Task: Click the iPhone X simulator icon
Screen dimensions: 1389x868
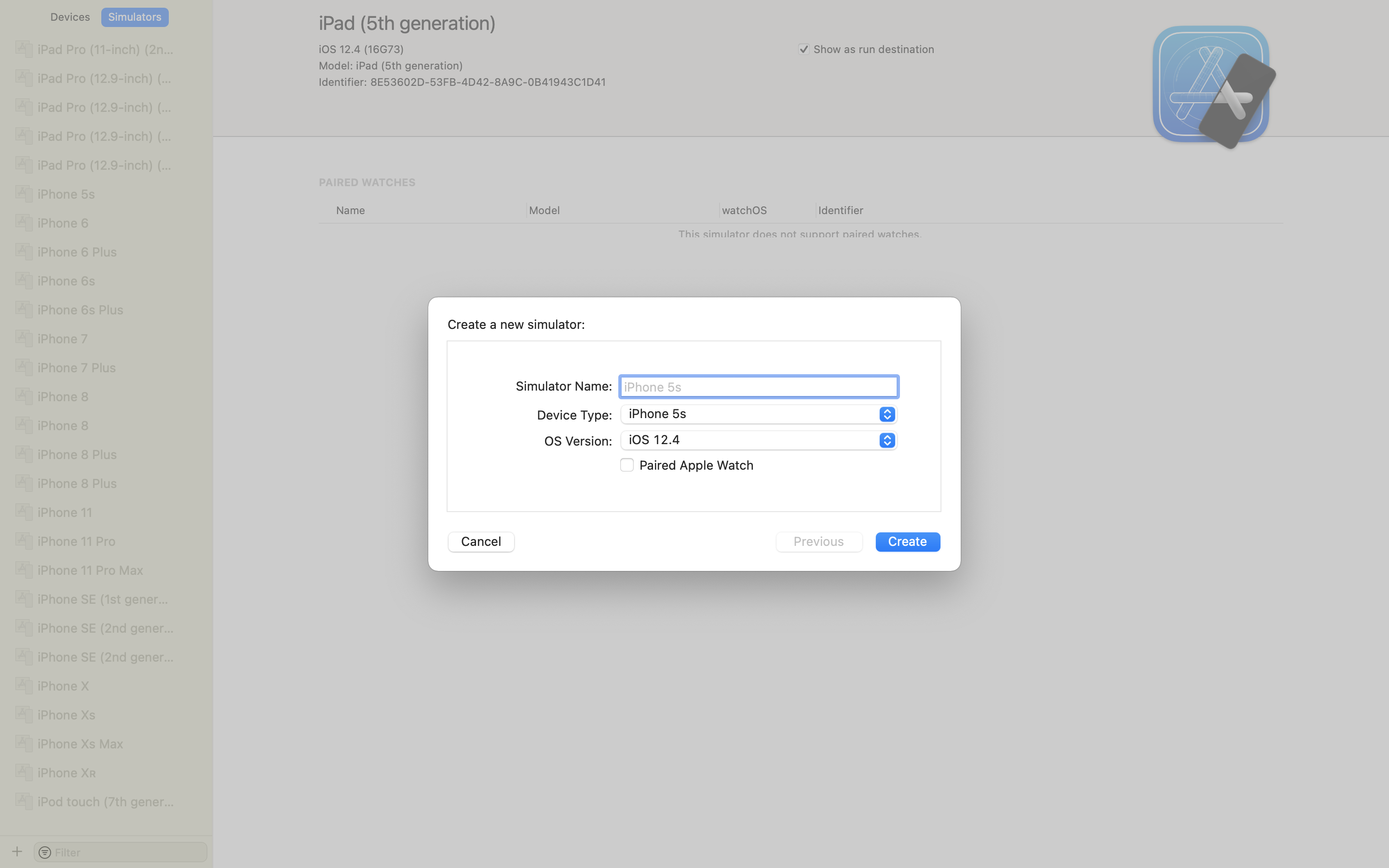Action: [24, 685]
